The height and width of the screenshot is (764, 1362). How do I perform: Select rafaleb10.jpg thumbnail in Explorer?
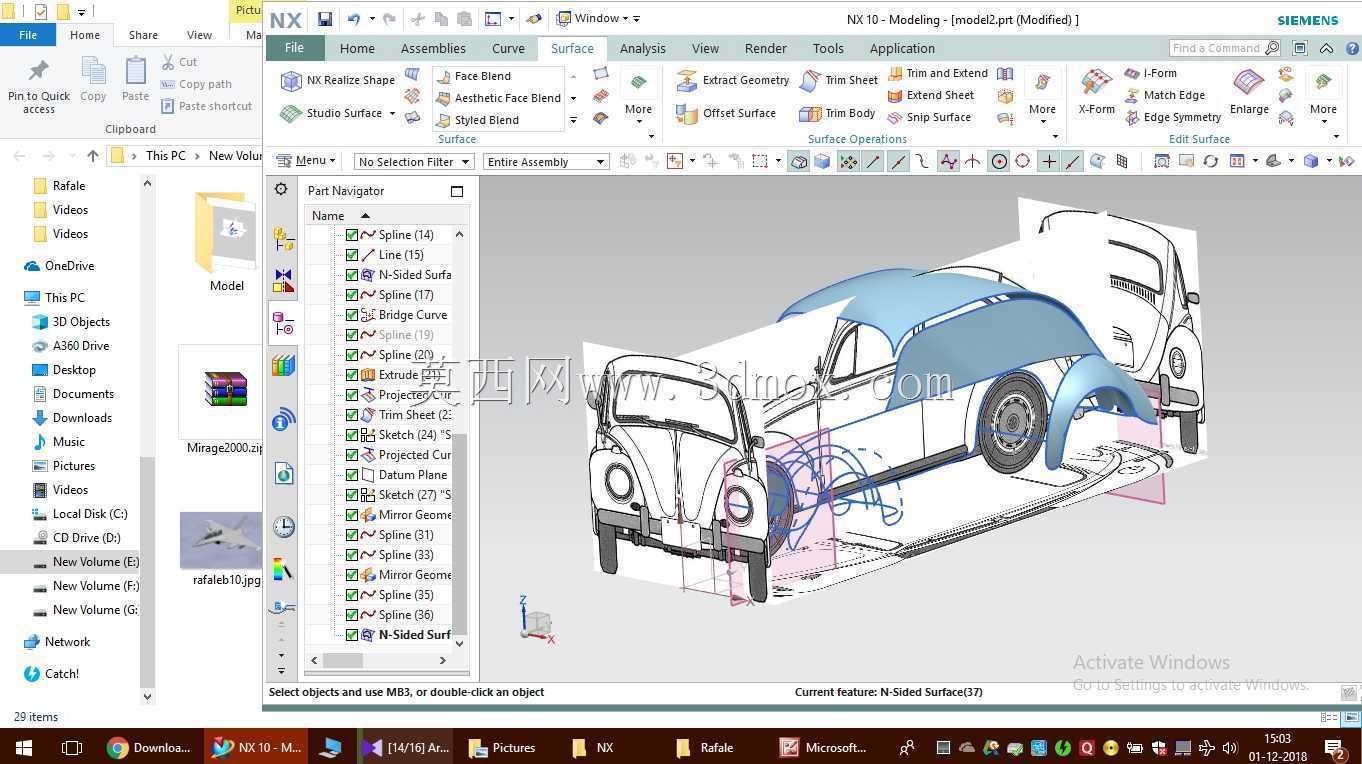tap(222, 540)
